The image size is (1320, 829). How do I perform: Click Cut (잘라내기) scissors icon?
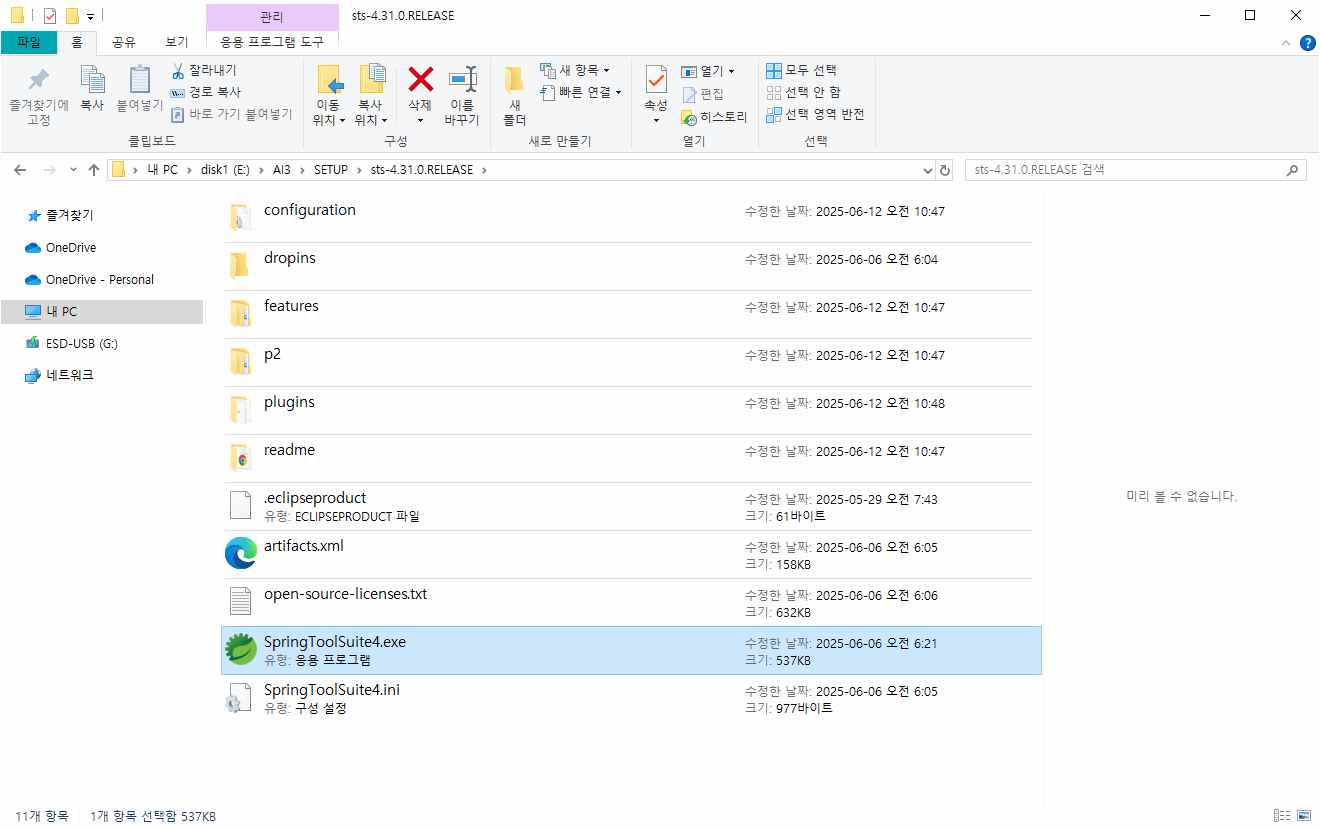(x=178, y=71)
